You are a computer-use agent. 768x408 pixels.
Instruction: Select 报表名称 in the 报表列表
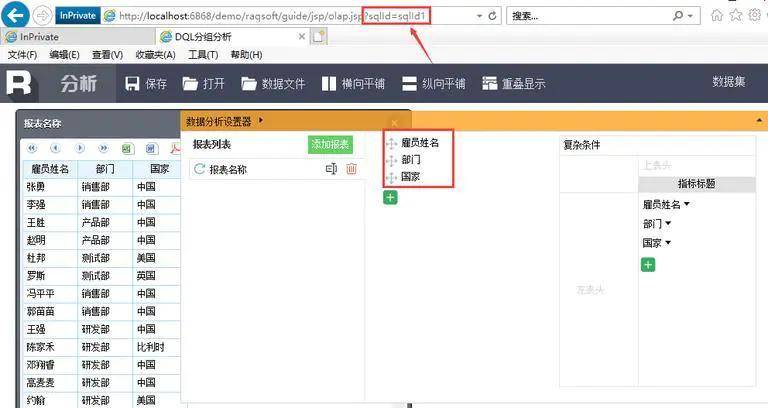(x=228, y=169)
